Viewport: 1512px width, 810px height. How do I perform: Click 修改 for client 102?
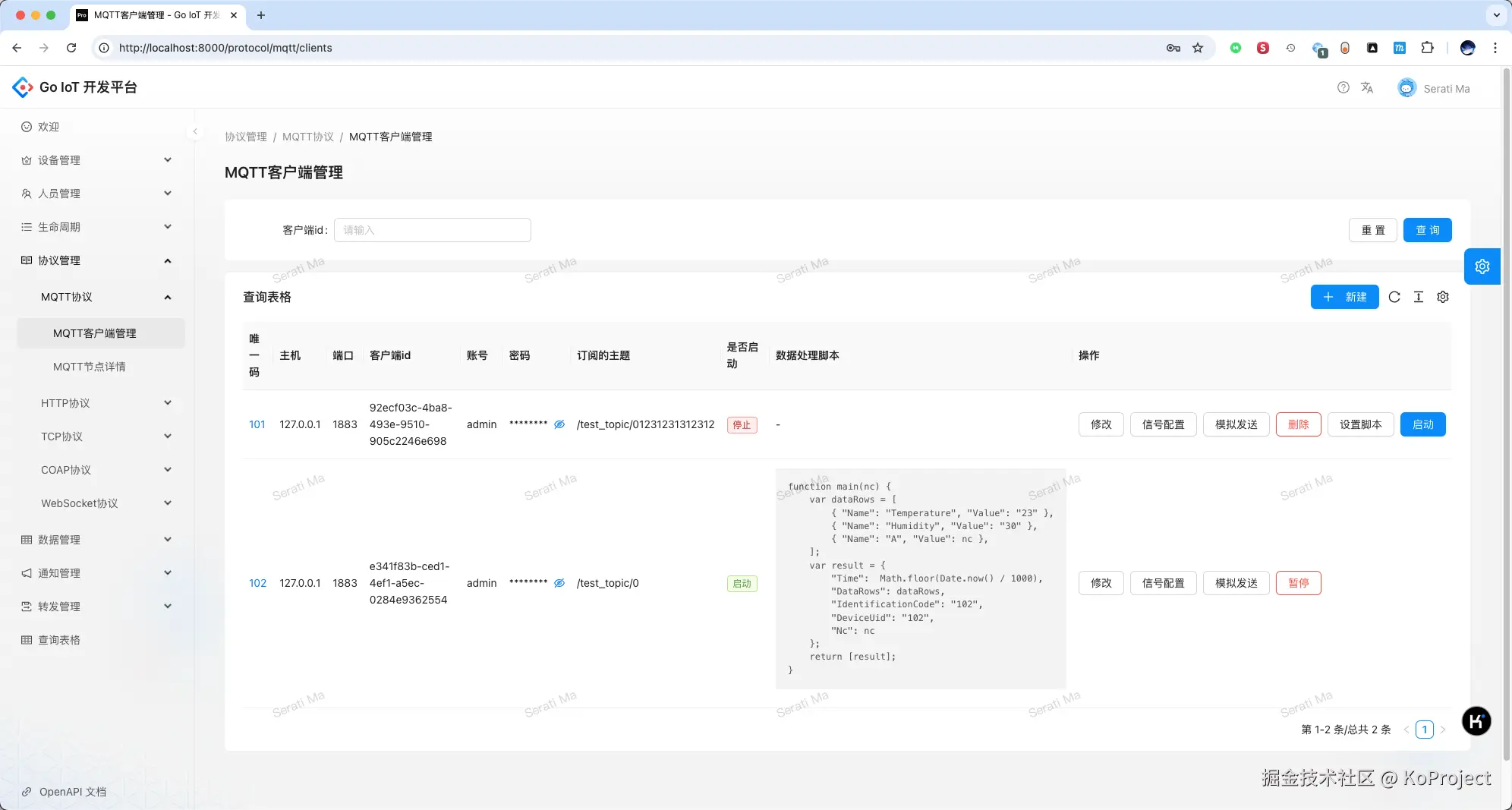tap(1101, 583)
